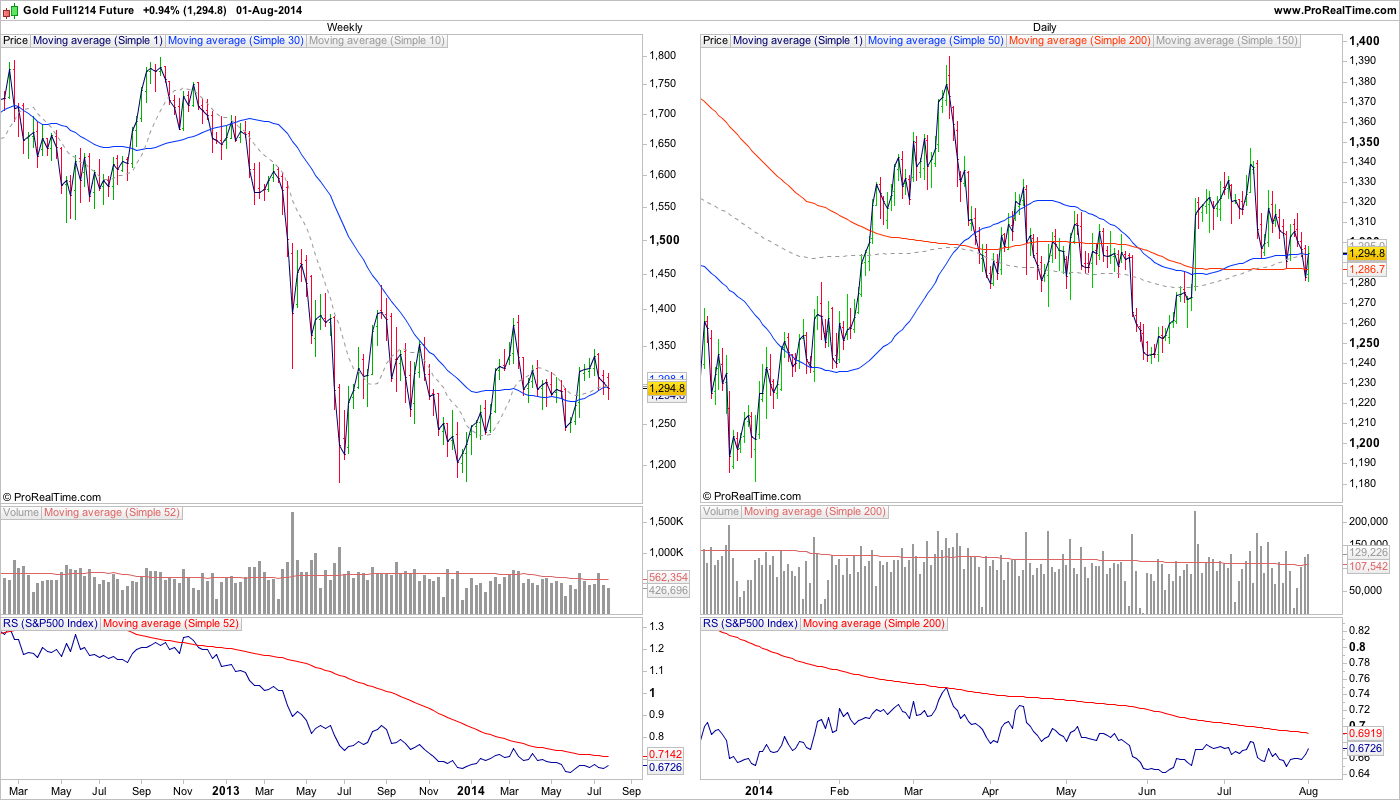Click the 1,400 level on Daily price axis
This screenshot has height=800, width=1400.
[1365, 41]
